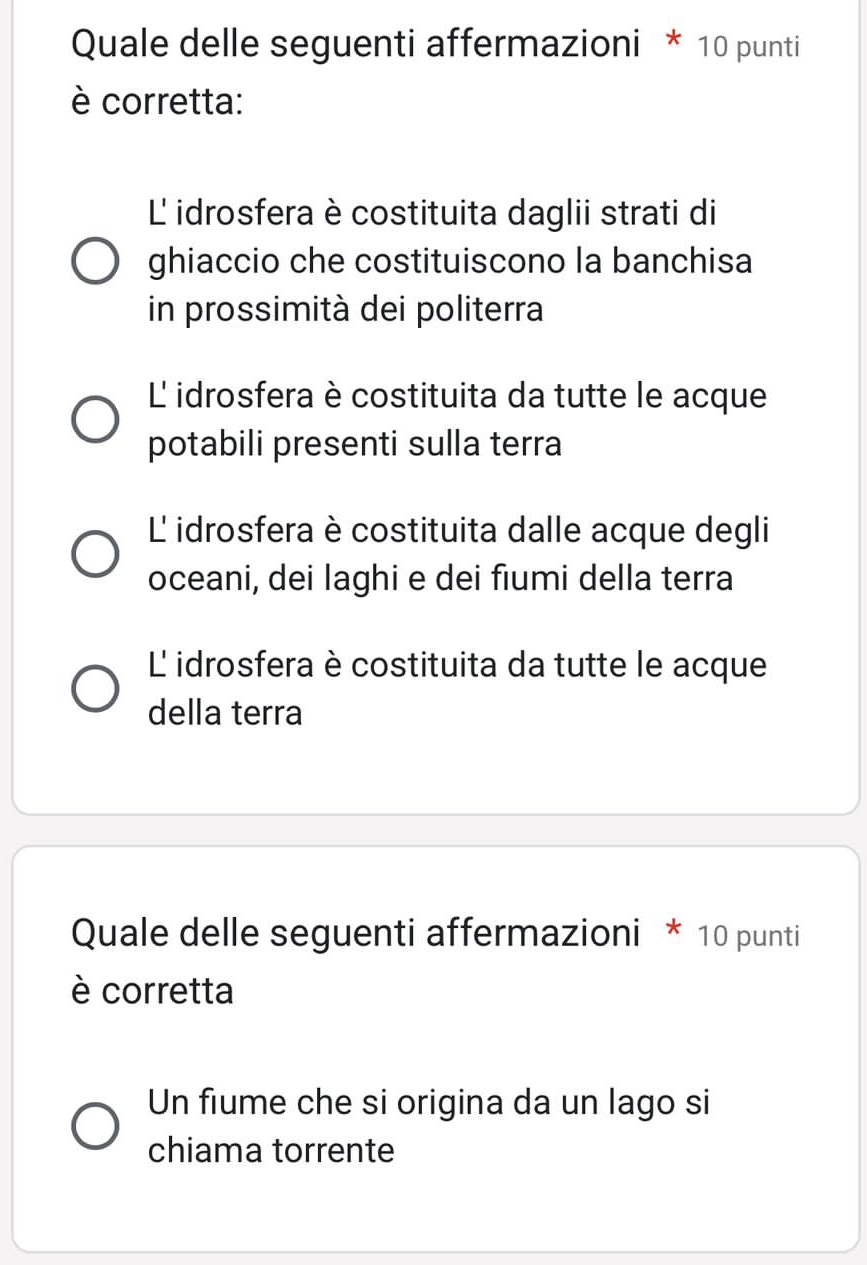Viewport: 867px width, 1265px height.
Task: Select the radio button for 'acque potabili' answer
Action: pyautogui.click(x=97, y=419)
